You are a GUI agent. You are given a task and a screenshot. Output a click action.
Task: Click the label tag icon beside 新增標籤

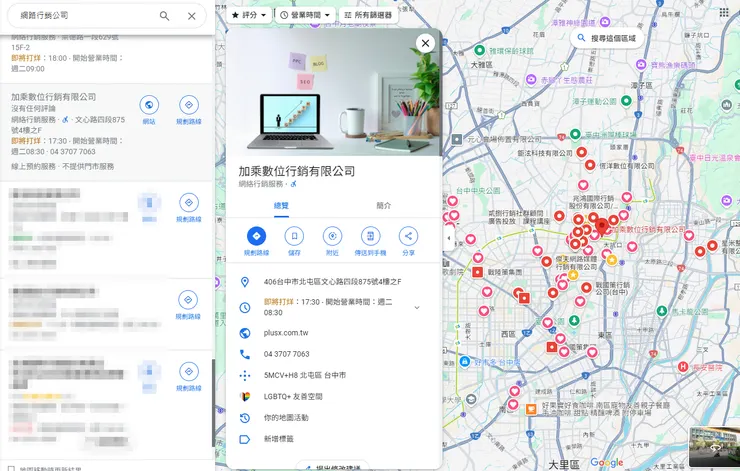244,439
